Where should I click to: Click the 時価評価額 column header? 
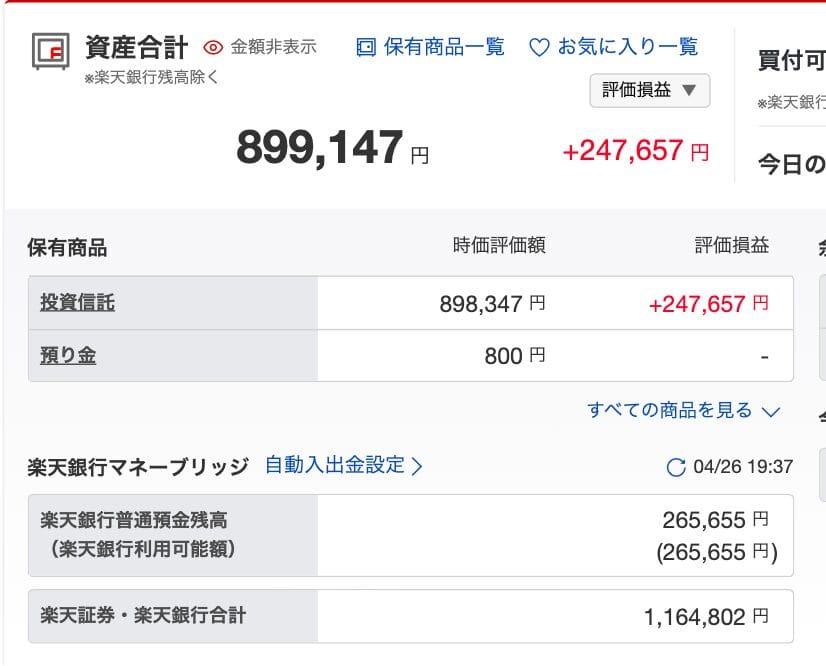pos(499,246)
